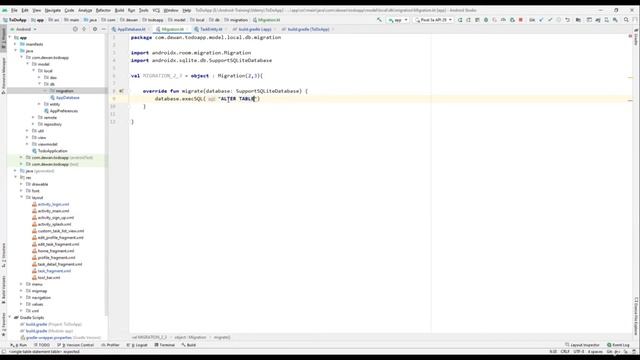Open the Navigate menu
The width and height of the screenshot is (640, 360).
52,10
